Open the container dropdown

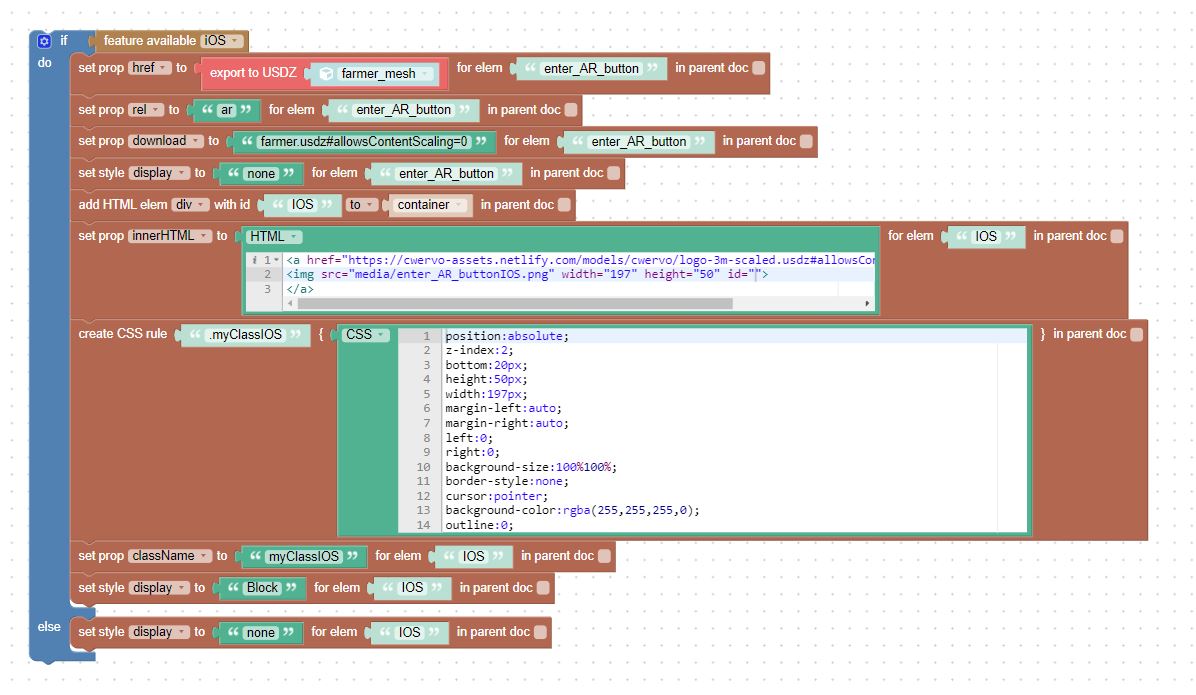430,204
